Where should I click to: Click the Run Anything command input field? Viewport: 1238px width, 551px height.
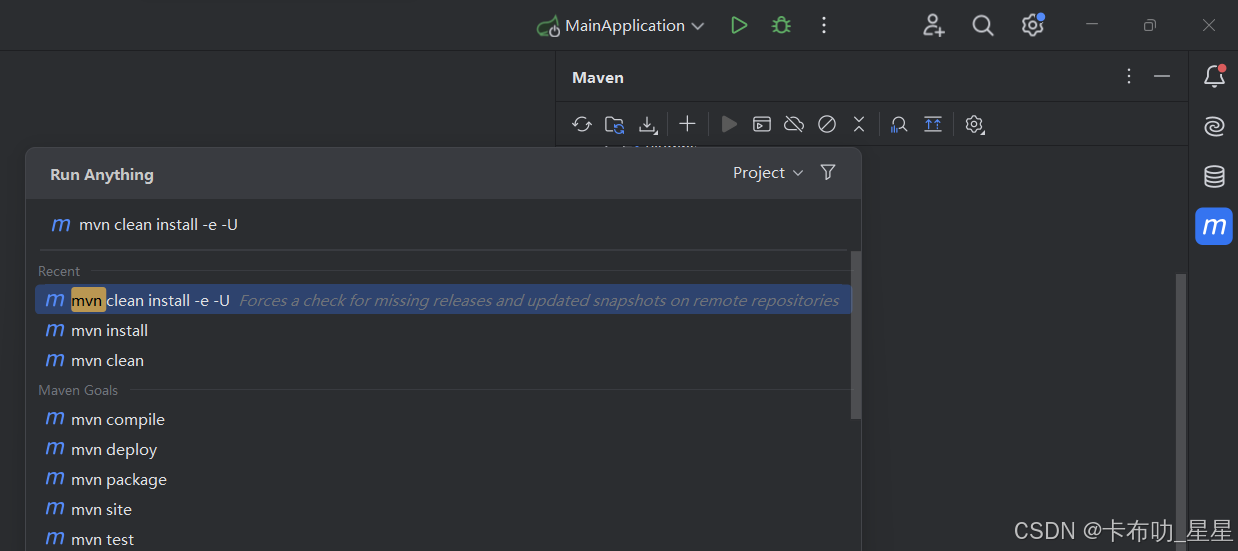click(x=443, y=224)
